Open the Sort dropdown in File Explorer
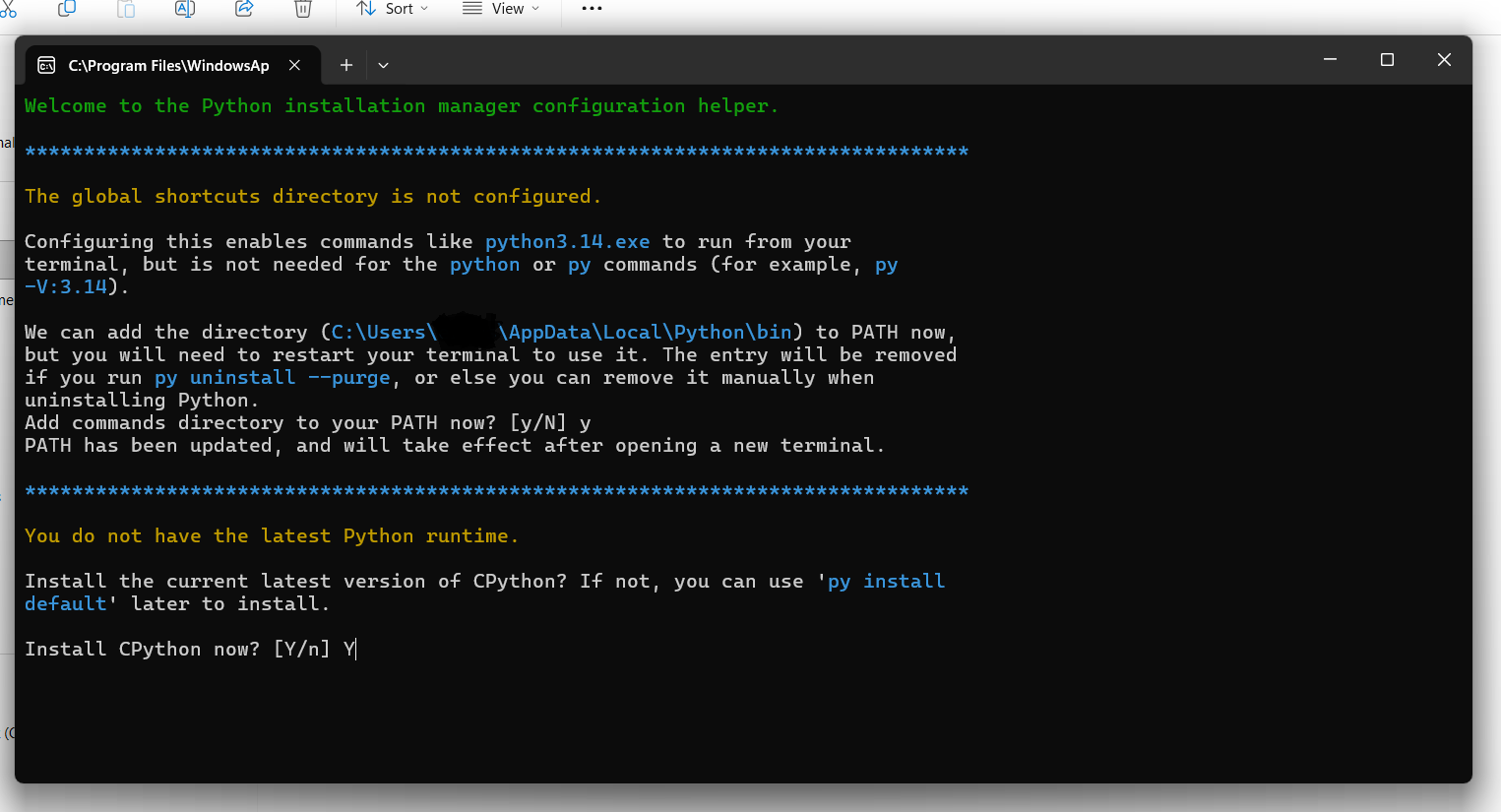The width and height of the screenshot is (1501, 812). 393,8
